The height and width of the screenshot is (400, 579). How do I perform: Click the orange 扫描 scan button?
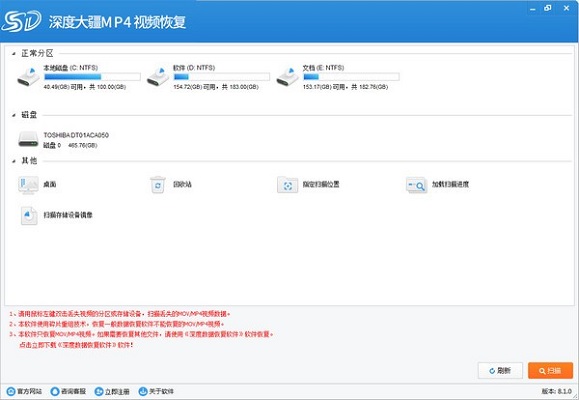click(x=550, y=370)
